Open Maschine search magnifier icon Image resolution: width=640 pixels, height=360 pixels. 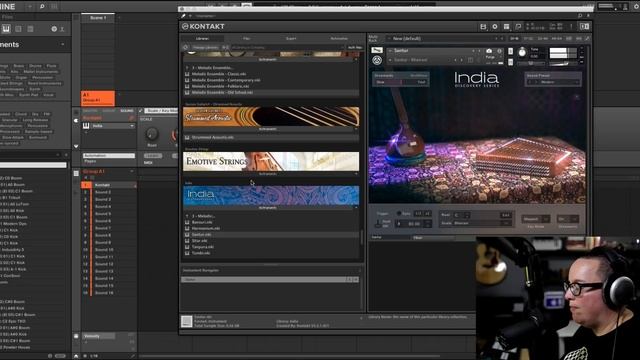pyautogui.click(x=42, y=7)
